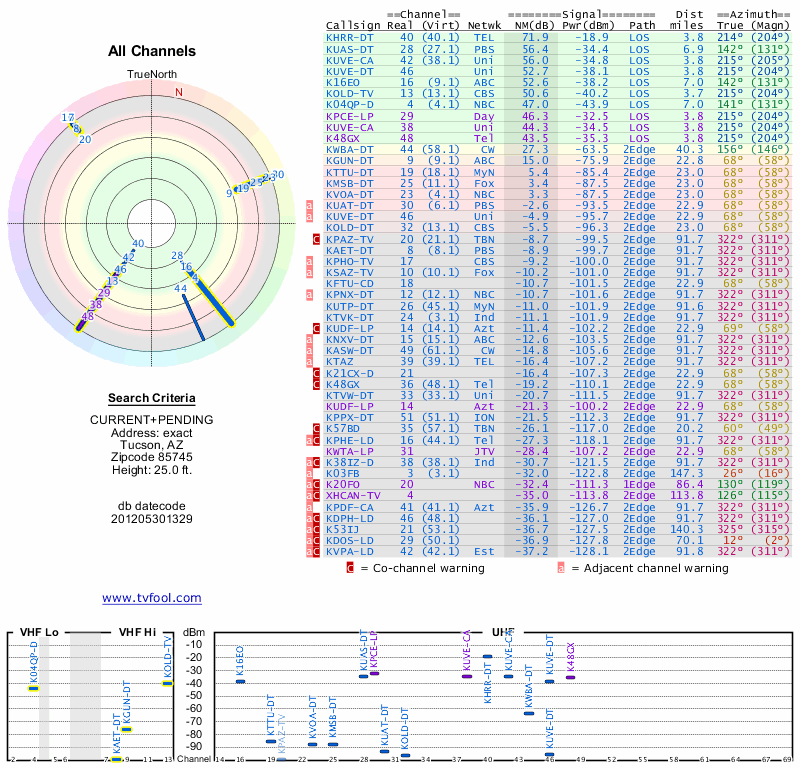The height and width of the screenshot is (768, 800).
Task: Click the KGUN-DT callsign
Action: point(349,161)
